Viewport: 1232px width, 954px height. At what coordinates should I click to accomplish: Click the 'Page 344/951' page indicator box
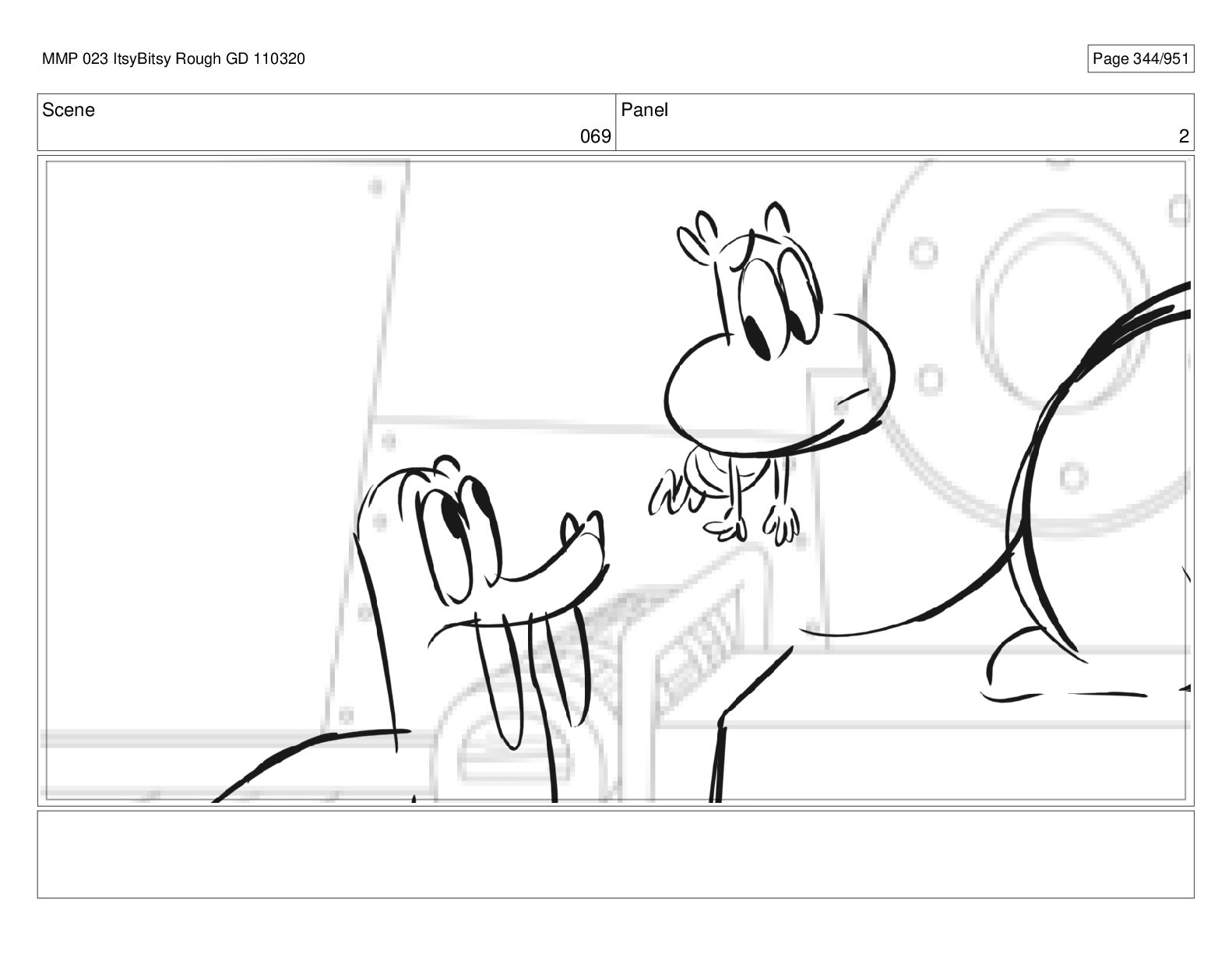tap(1140, 59)
